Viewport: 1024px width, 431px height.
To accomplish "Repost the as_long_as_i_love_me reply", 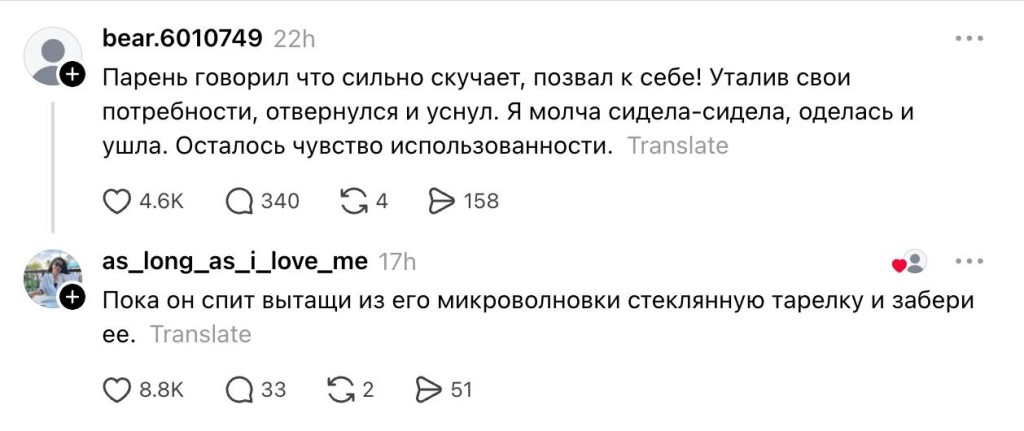I will tap(341, 390).
